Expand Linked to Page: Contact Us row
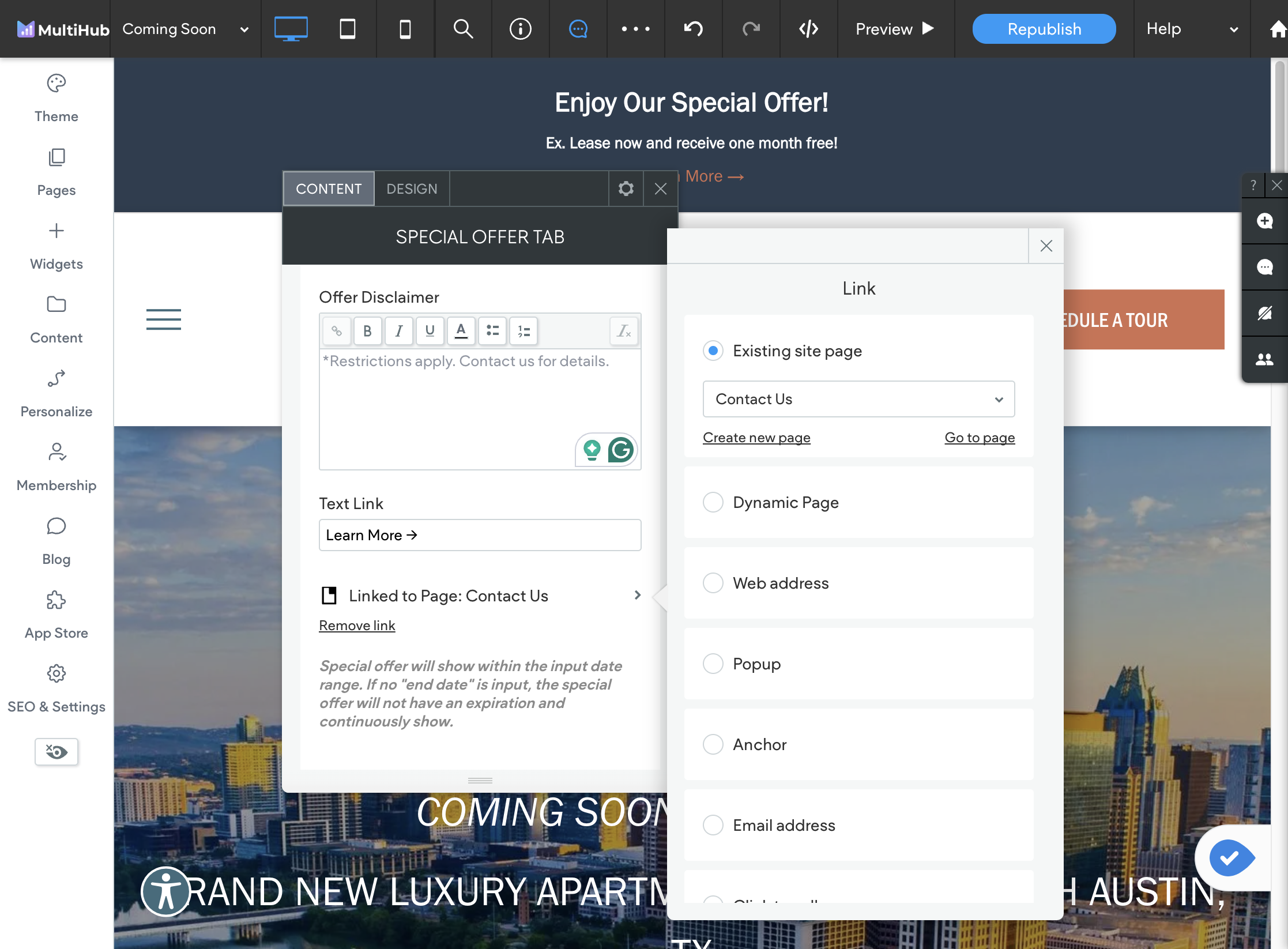The width and height of the screenshot is (1288, 949). click(480, 596)
